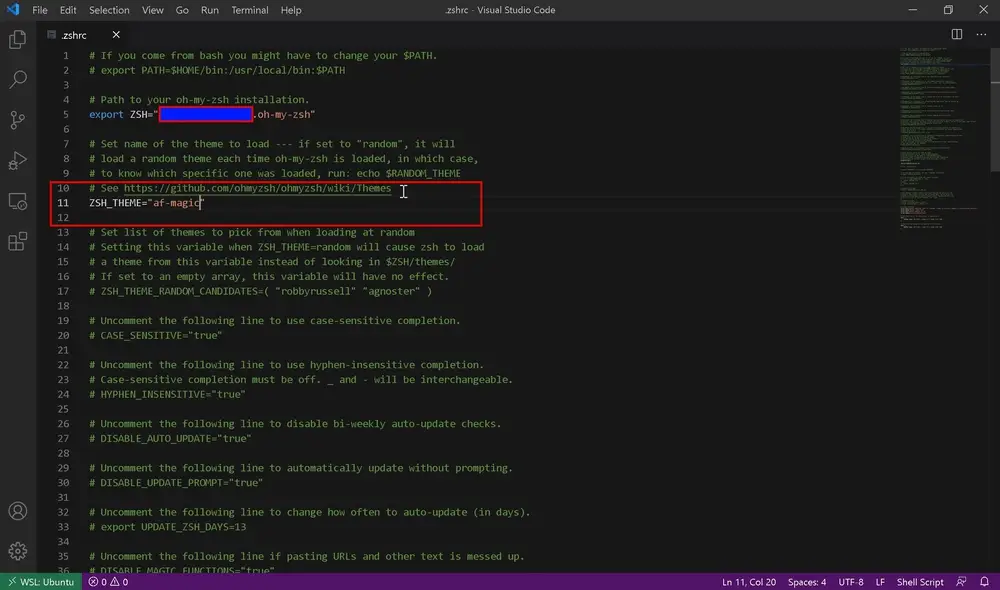This screenshot has width=1000, height=590.
Task: Click the '# export UPDATE_ZSH_DAYS=13' line
Action: (x=168, y=527)
